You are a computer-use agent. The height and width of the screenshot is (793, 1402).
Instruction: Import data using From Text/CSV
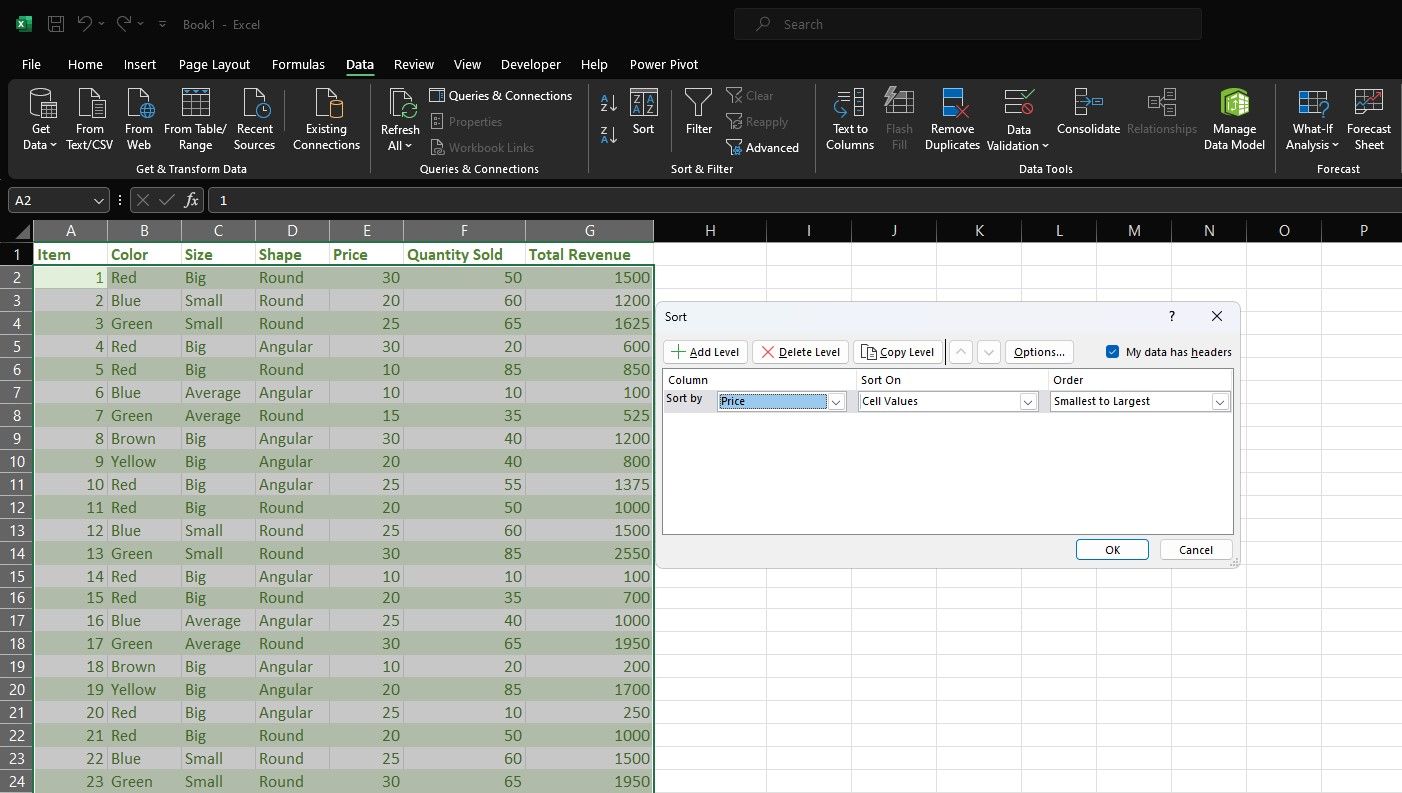(x=90, y=118)
